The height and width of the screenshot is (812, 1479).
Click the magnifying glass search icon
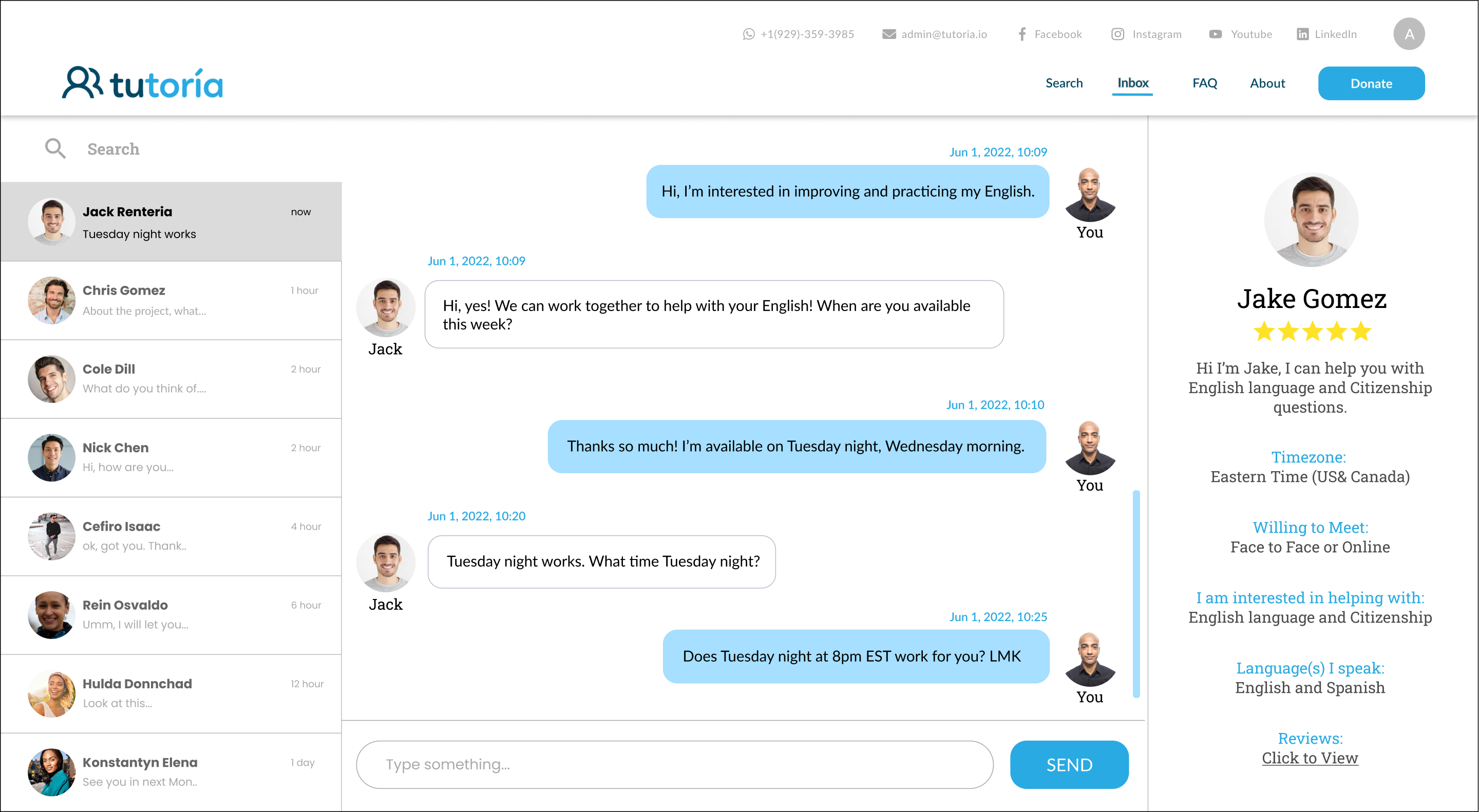tap(55, 149)
